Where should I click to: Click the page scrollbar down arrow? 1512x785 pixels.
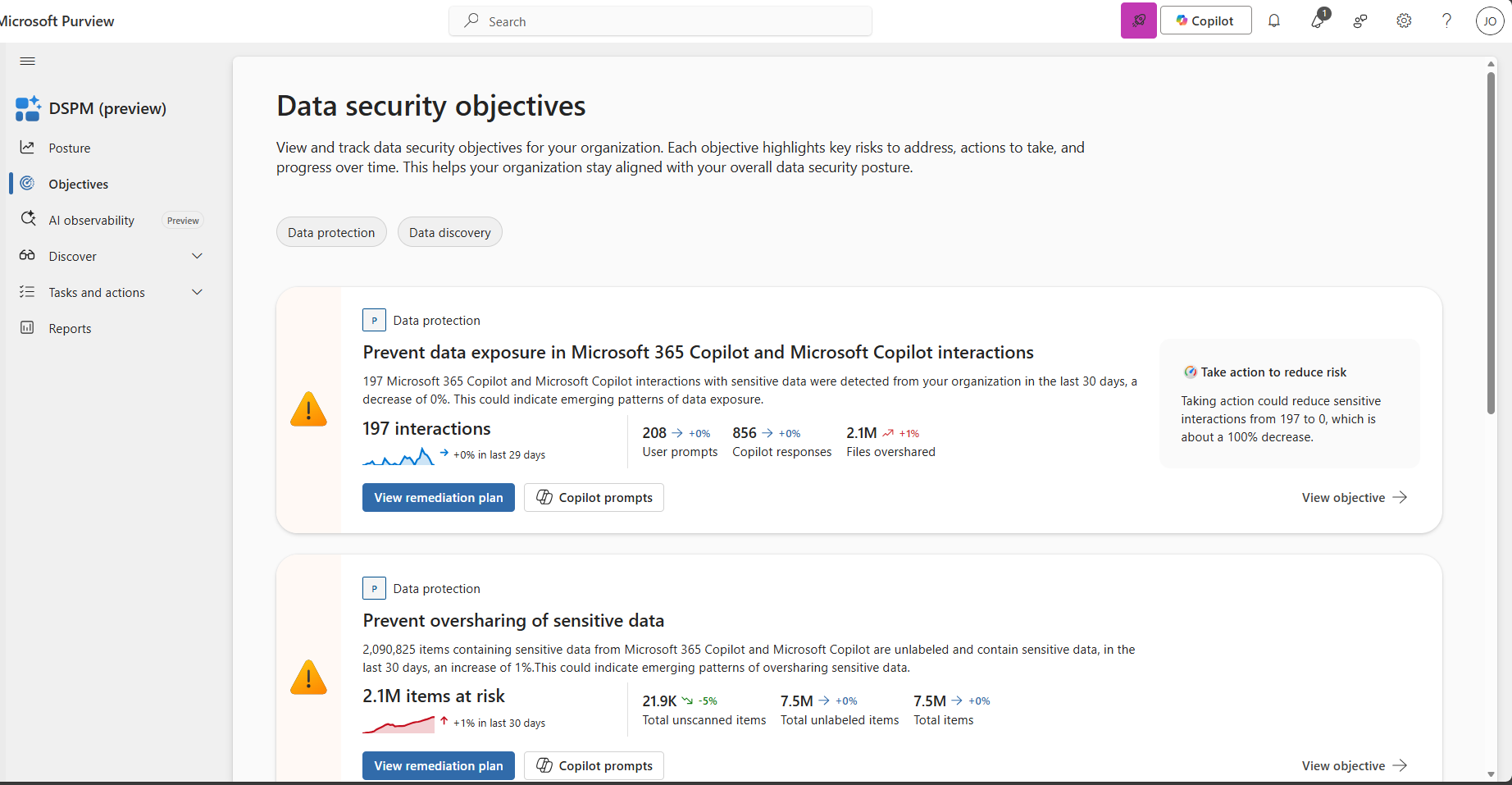(x=1491, y=774)
